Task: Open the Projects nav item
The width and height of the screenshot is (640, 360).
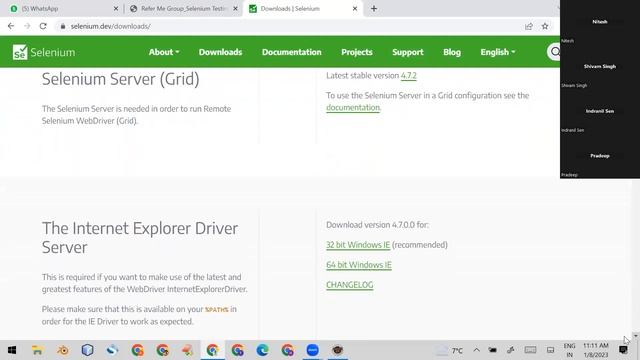Action: tap(357, 52)
